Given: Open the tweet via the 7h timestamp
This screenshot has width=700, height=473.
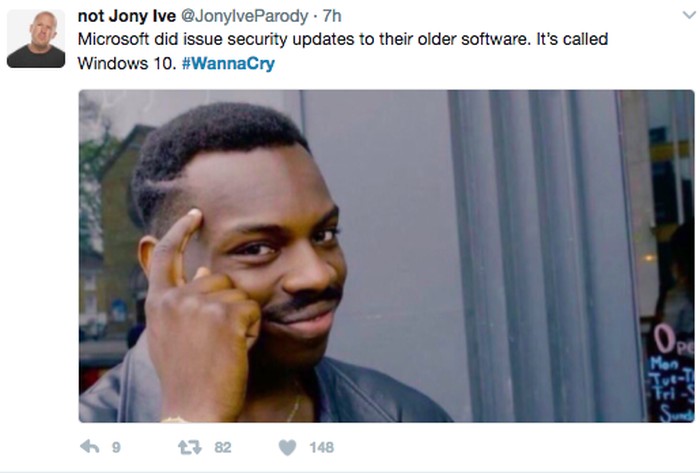Looking at the screenshot, I should point(332,17).
